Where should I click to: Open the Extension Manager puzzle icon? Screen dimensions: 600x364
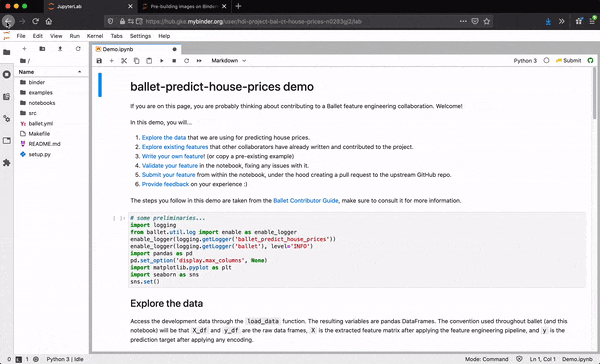click(7, 163)
